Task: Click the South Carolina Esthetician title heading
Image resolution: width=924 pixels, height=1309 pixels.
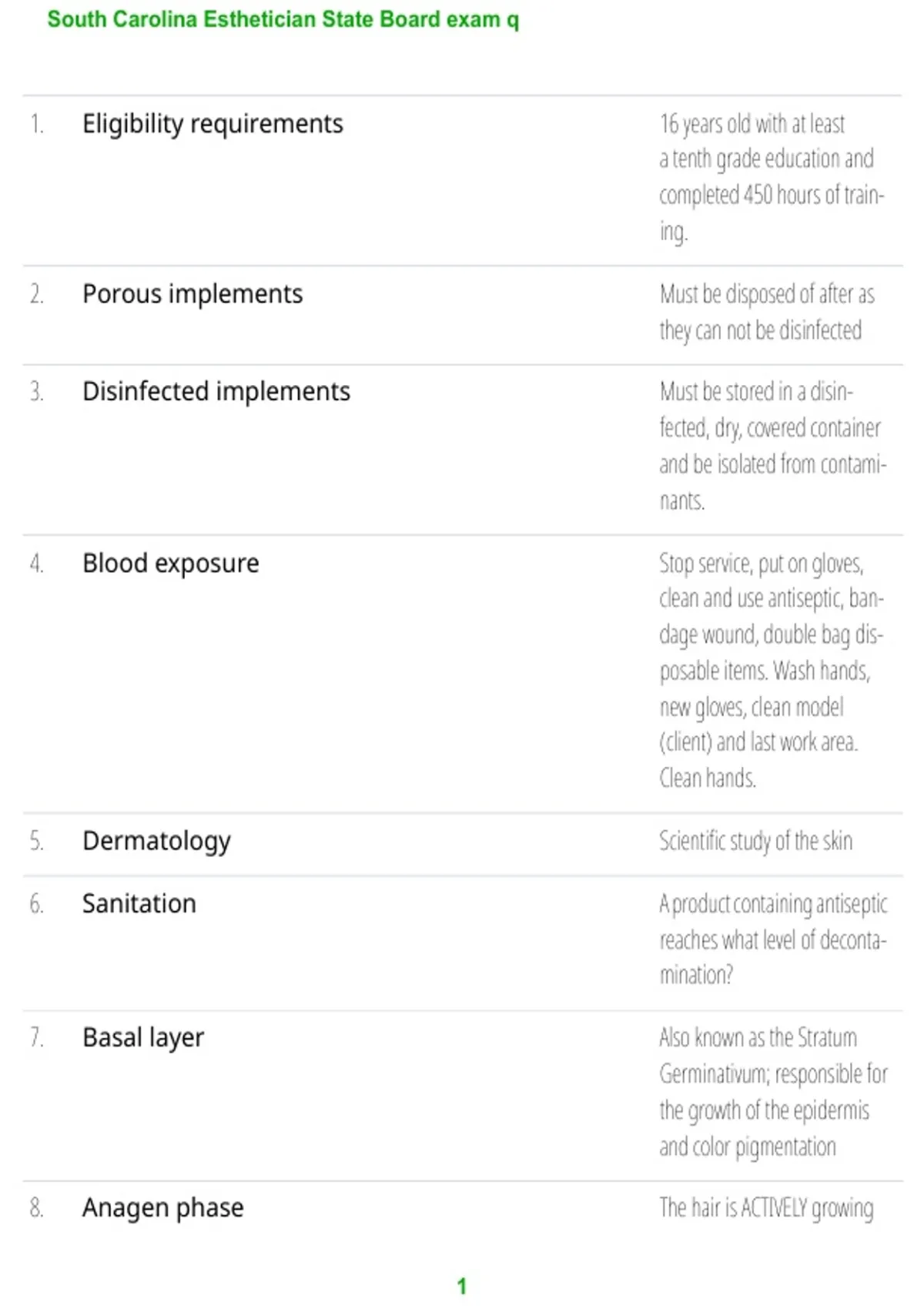Action: coord(283,19)
